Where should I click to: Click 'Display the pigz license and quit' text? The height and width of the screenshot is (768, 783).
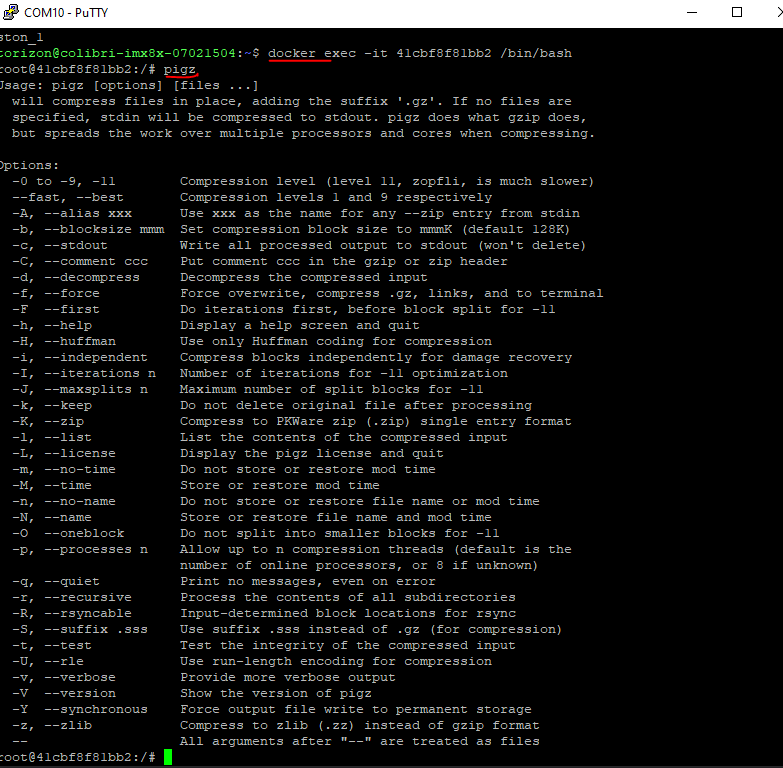(312, 453)
